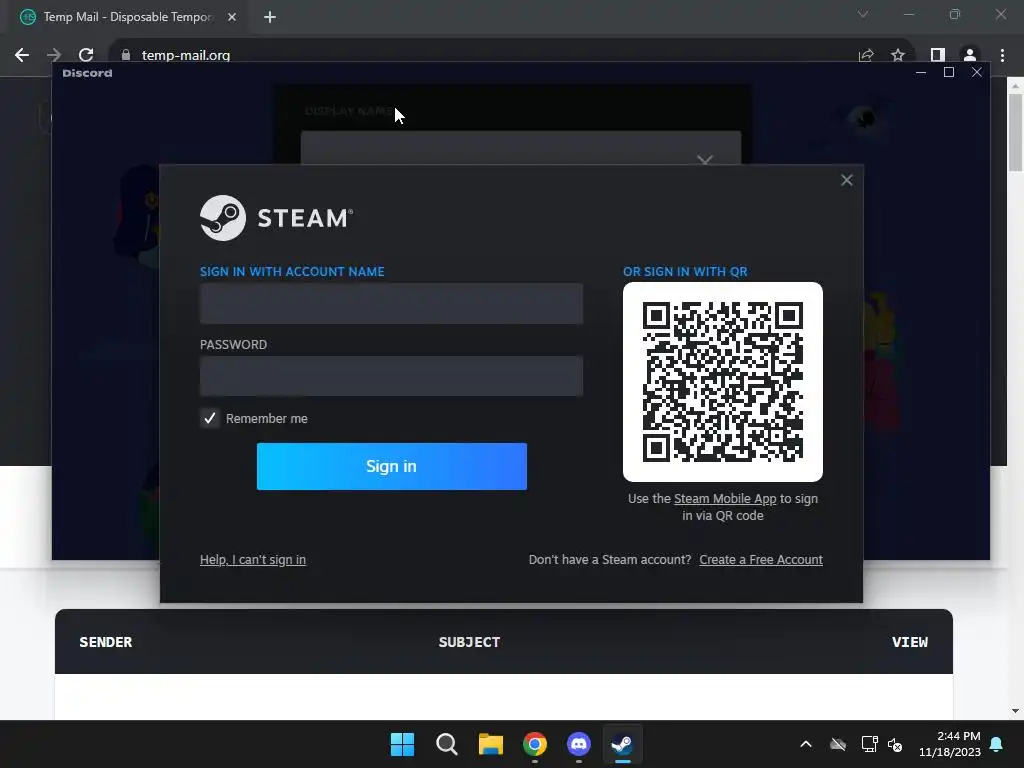
Task: Open Chrome profile avatar menu
Action: point(970,55)
